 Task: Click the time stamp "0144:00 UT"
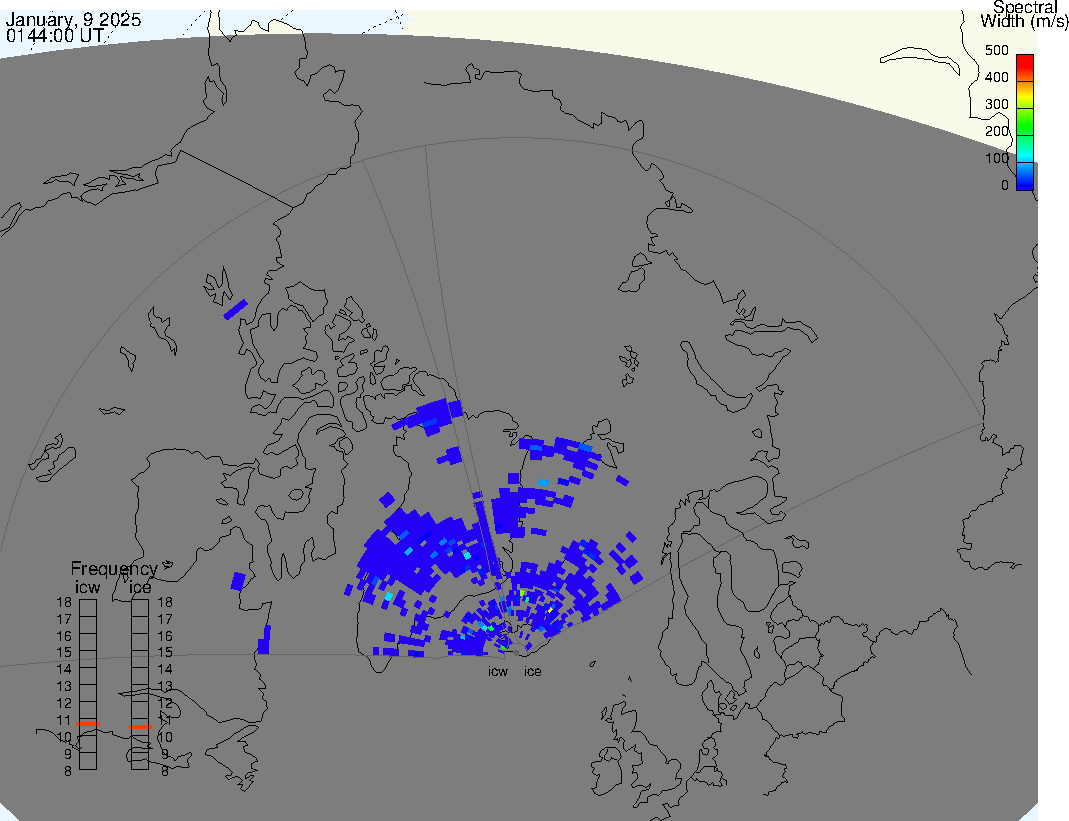click(55, 35)
